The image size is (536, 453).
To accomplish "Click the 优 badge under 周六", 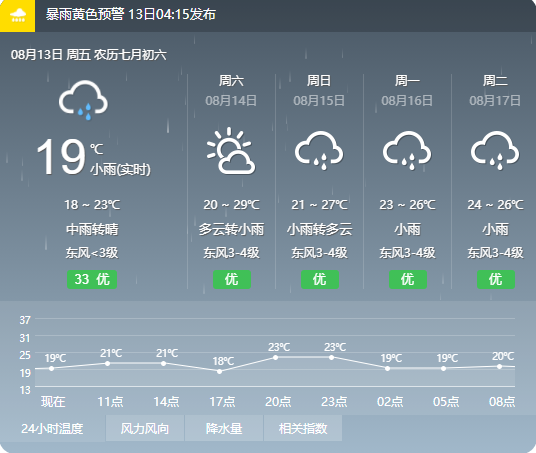I will pyautogui.click(x=232, y=279).
